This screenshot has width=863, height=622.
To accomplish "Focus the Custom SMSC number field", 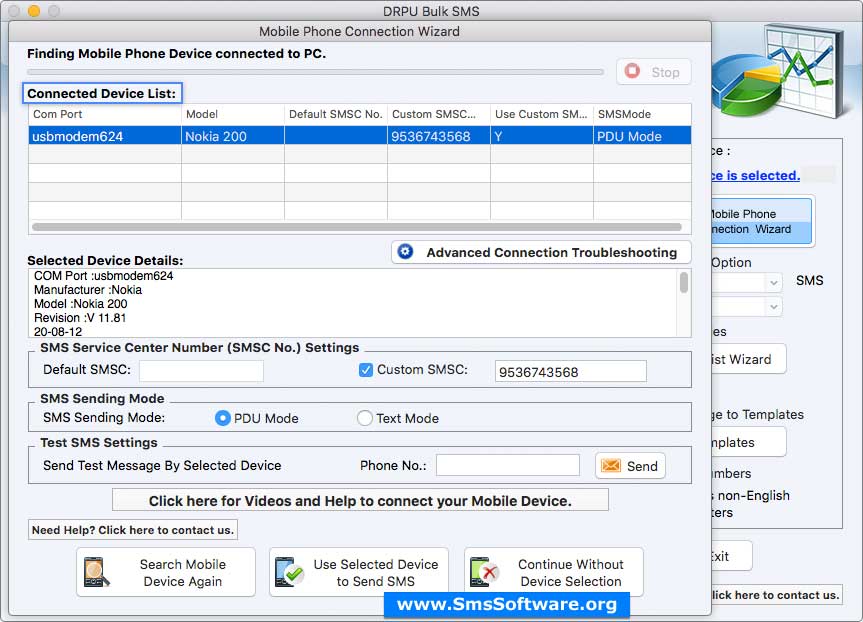I will point(571,371).
